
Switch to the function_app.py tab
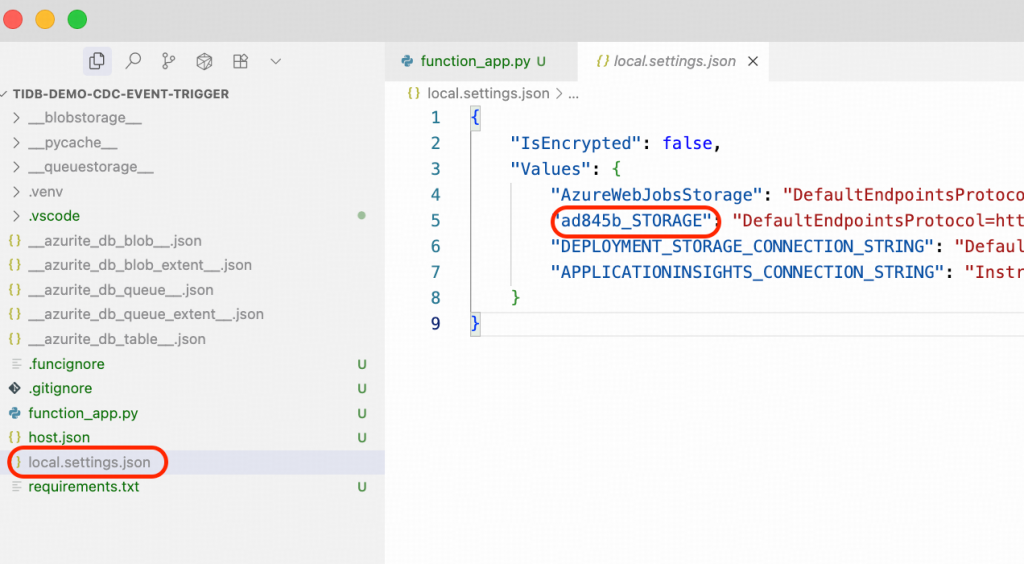coord(475,61)
